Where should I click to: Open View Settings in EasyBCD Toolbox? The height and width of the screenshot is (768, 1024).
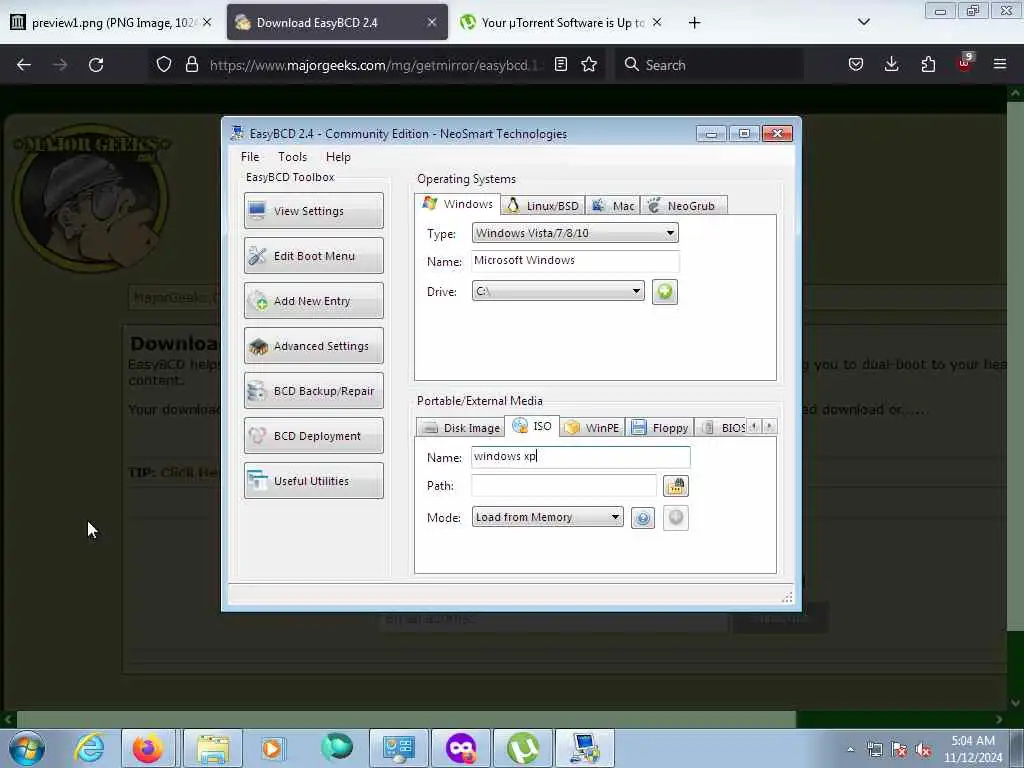(x=313, y=211)
